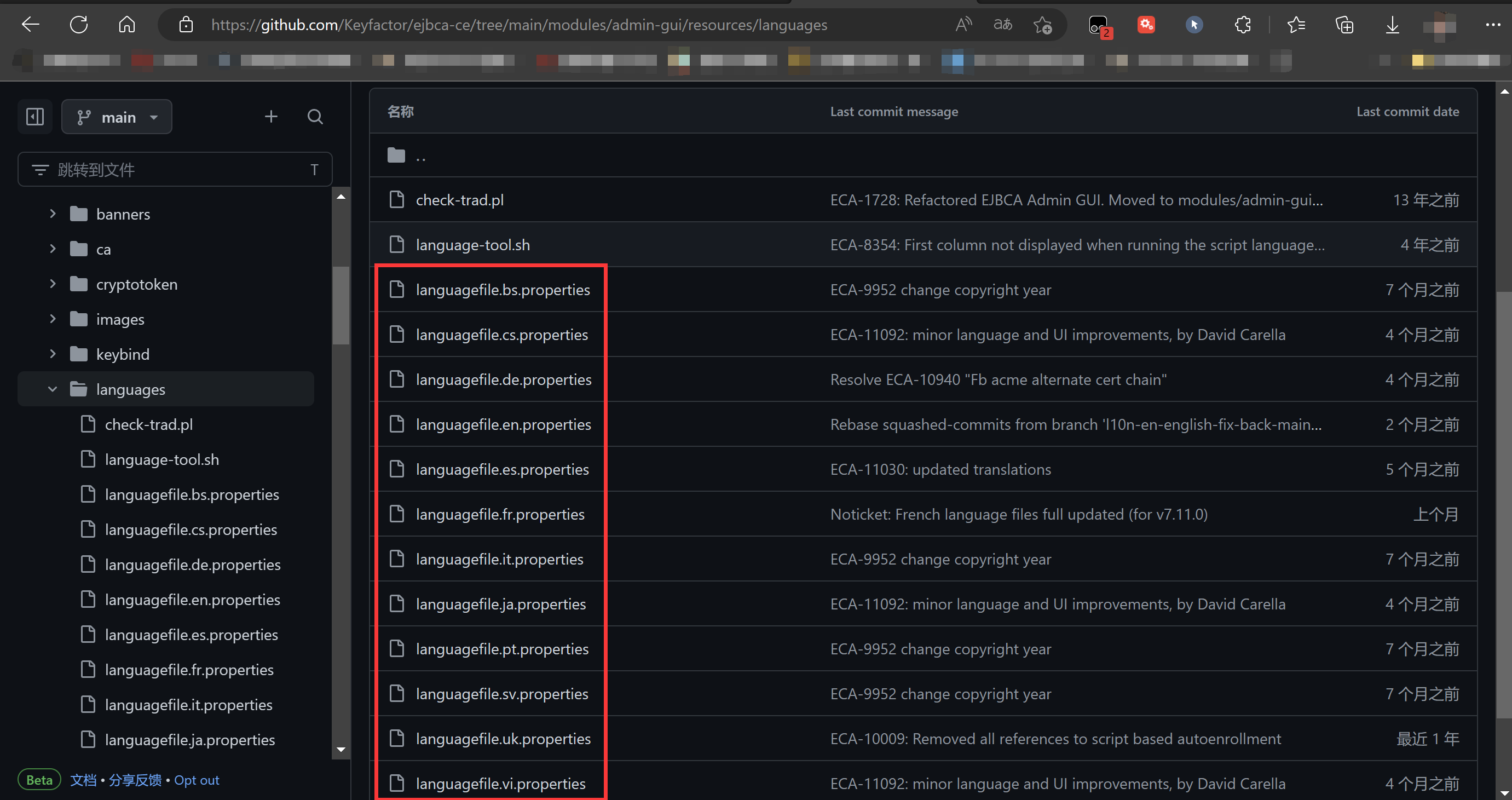View site permissions via the lock icon
This screenshot has height=800, width=1512.
[186, 25]
